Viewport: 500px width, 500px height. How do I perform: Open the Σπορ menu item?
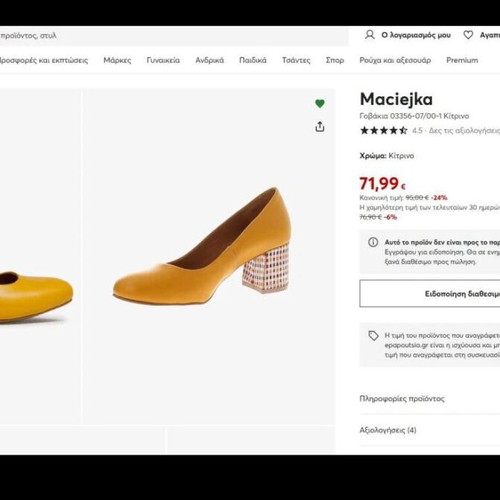pyautogui.click(x=335, y=60)
